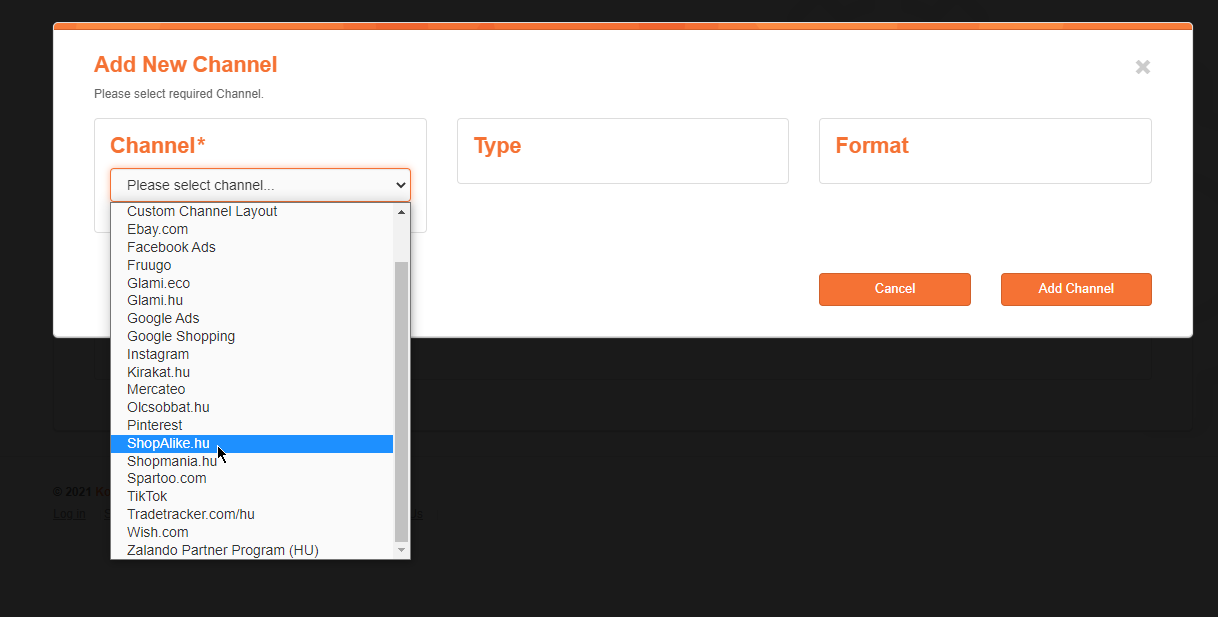Viewport: 1218px width, 617px height.
Task: Click the list scrollbar down arrow
Action: tap(402, 550)
